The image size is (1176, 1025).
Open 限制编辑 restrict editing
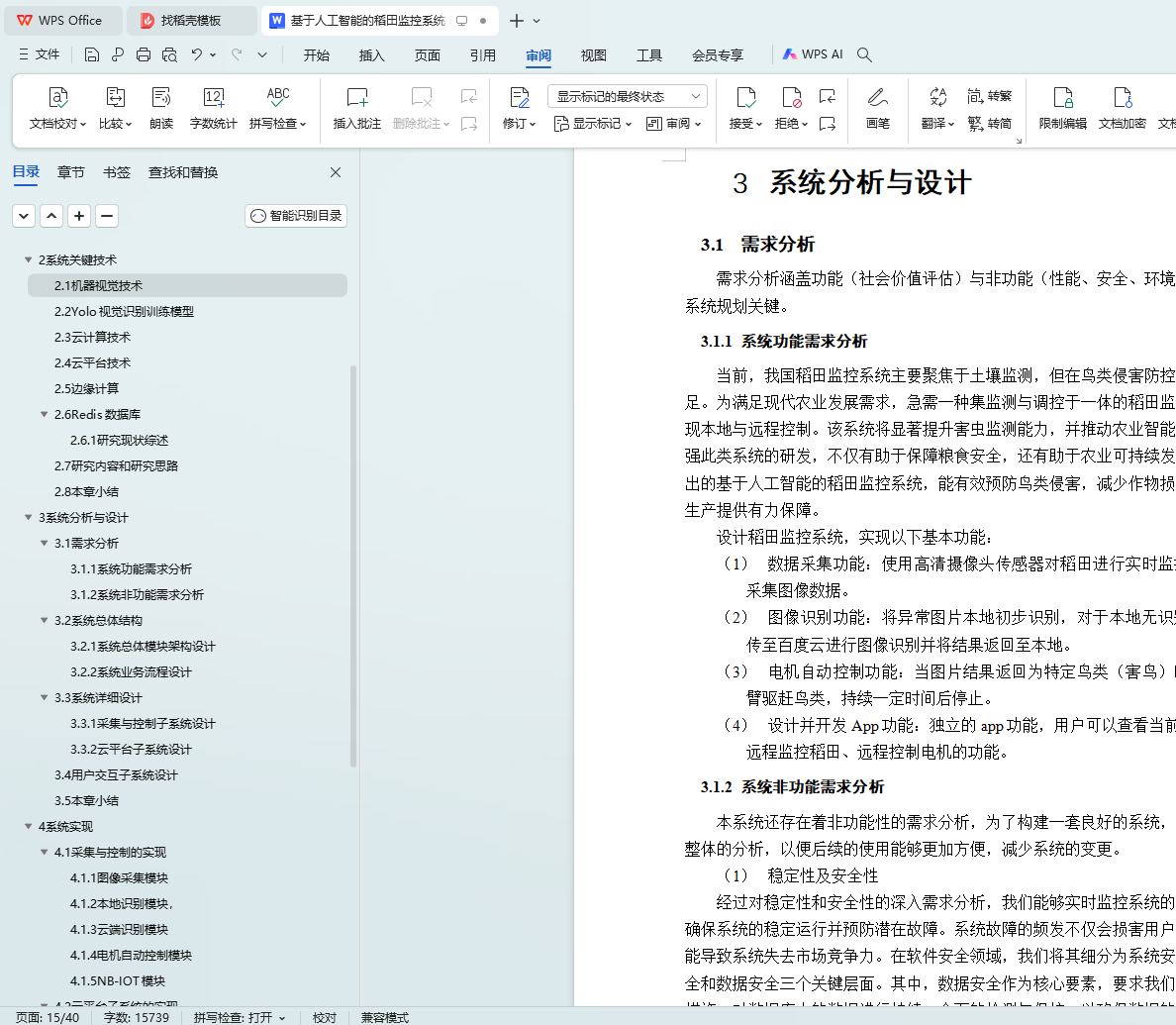pos(1063,108)
